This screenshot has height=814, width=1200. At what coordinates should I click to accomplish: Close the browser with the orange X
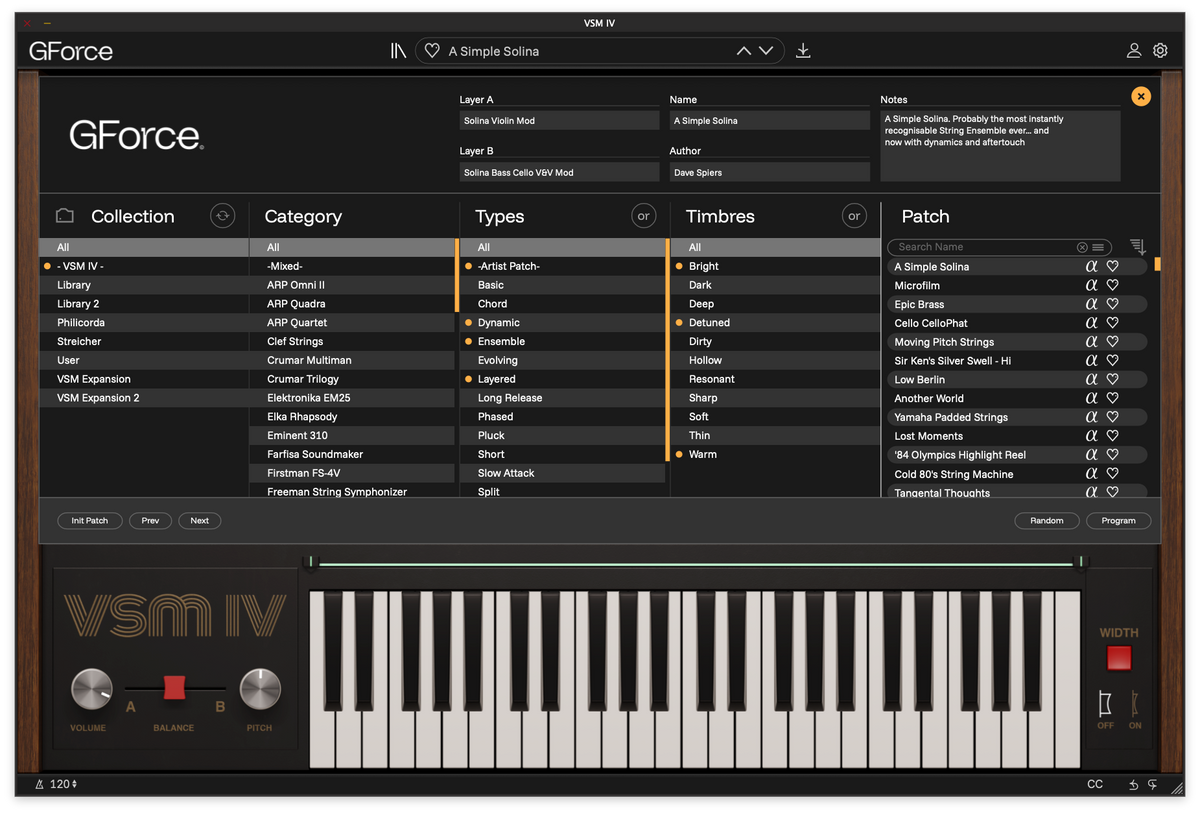pyautogui.click(x=1141, y=96)
